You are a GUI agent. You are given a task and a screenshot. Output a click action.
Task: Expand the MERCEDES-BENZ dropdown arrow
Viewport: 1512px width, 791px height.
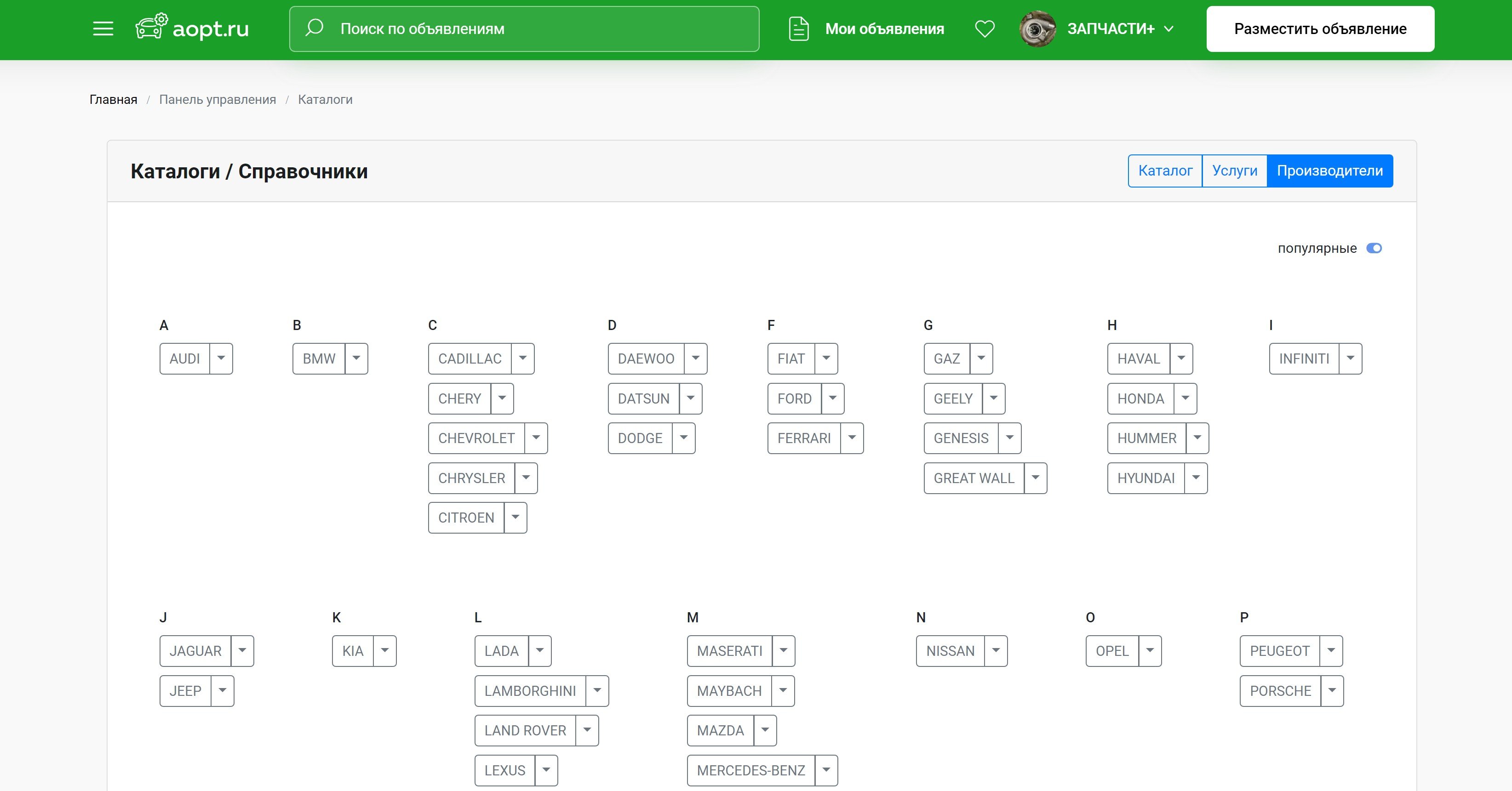tap(826, 770)
